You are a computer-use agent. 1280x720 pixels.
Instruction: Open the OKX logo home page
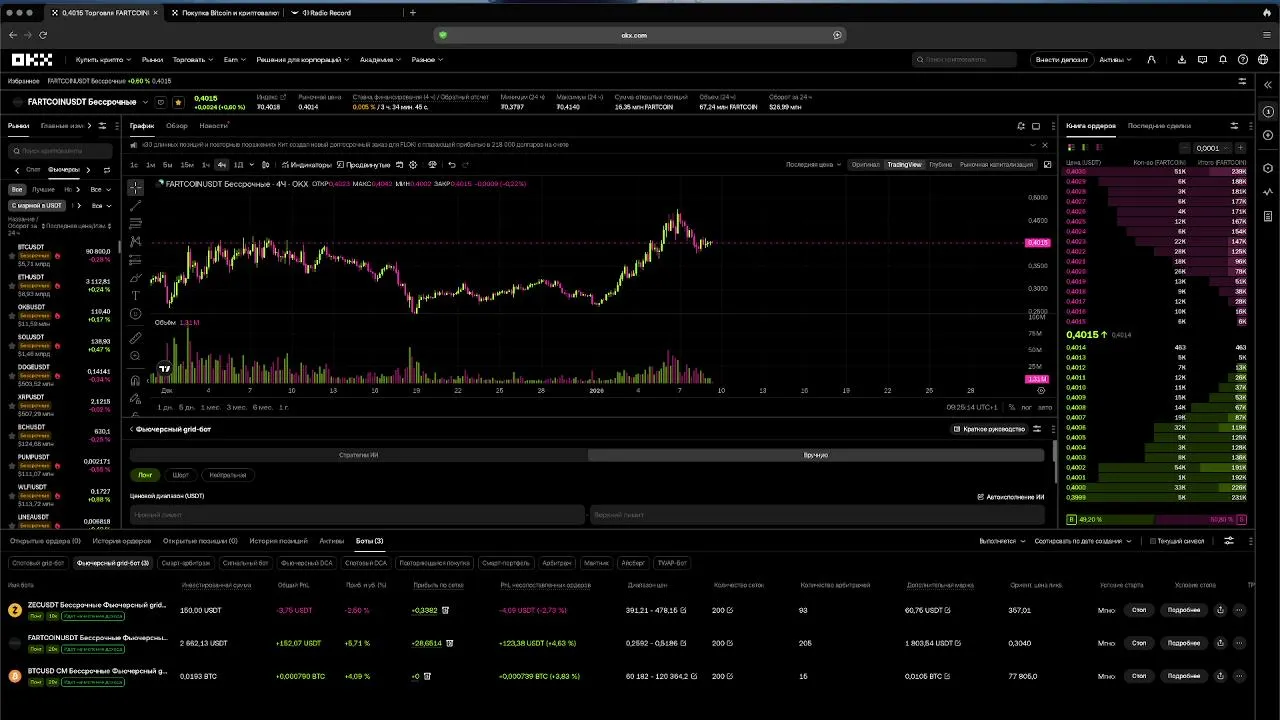(32, 60)
